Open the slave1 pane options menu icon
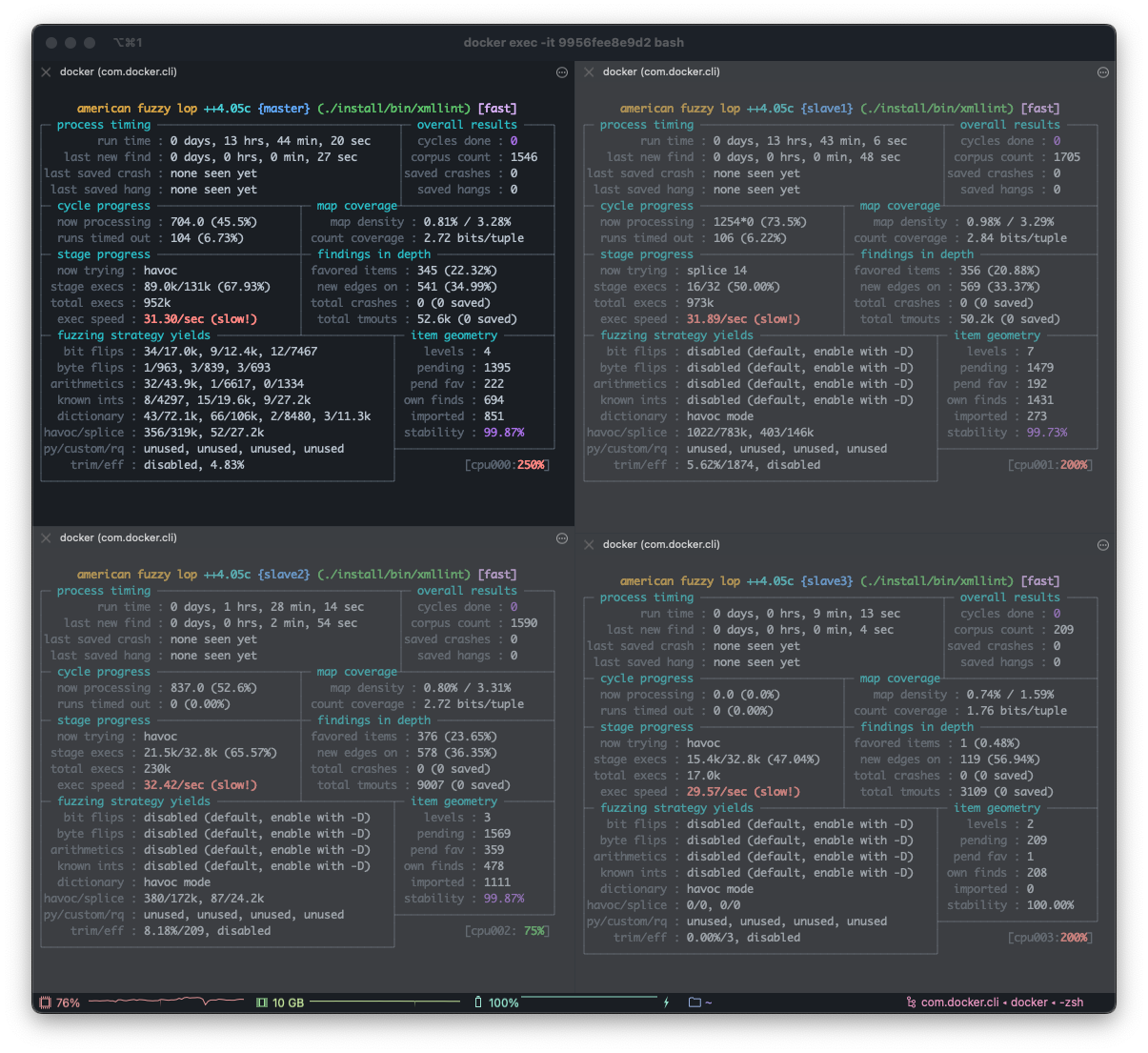This screenshot has height=1053, width=1148. click(1103, 72)
